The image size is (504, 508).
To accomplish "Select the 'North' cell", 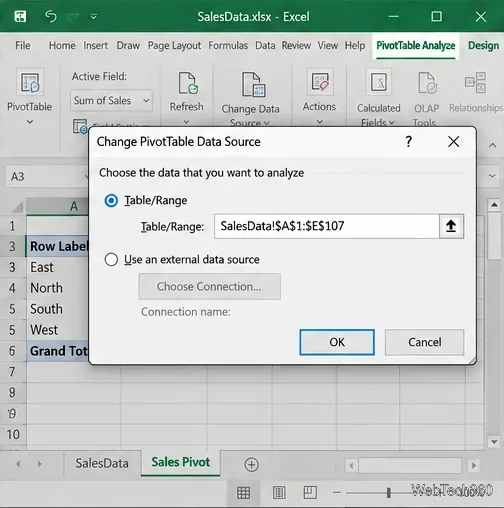I will (x=57, y=288).
